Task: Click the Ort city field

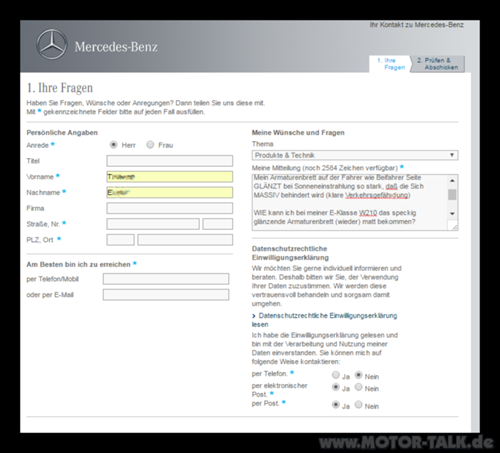Action: (x=185, y=240)
